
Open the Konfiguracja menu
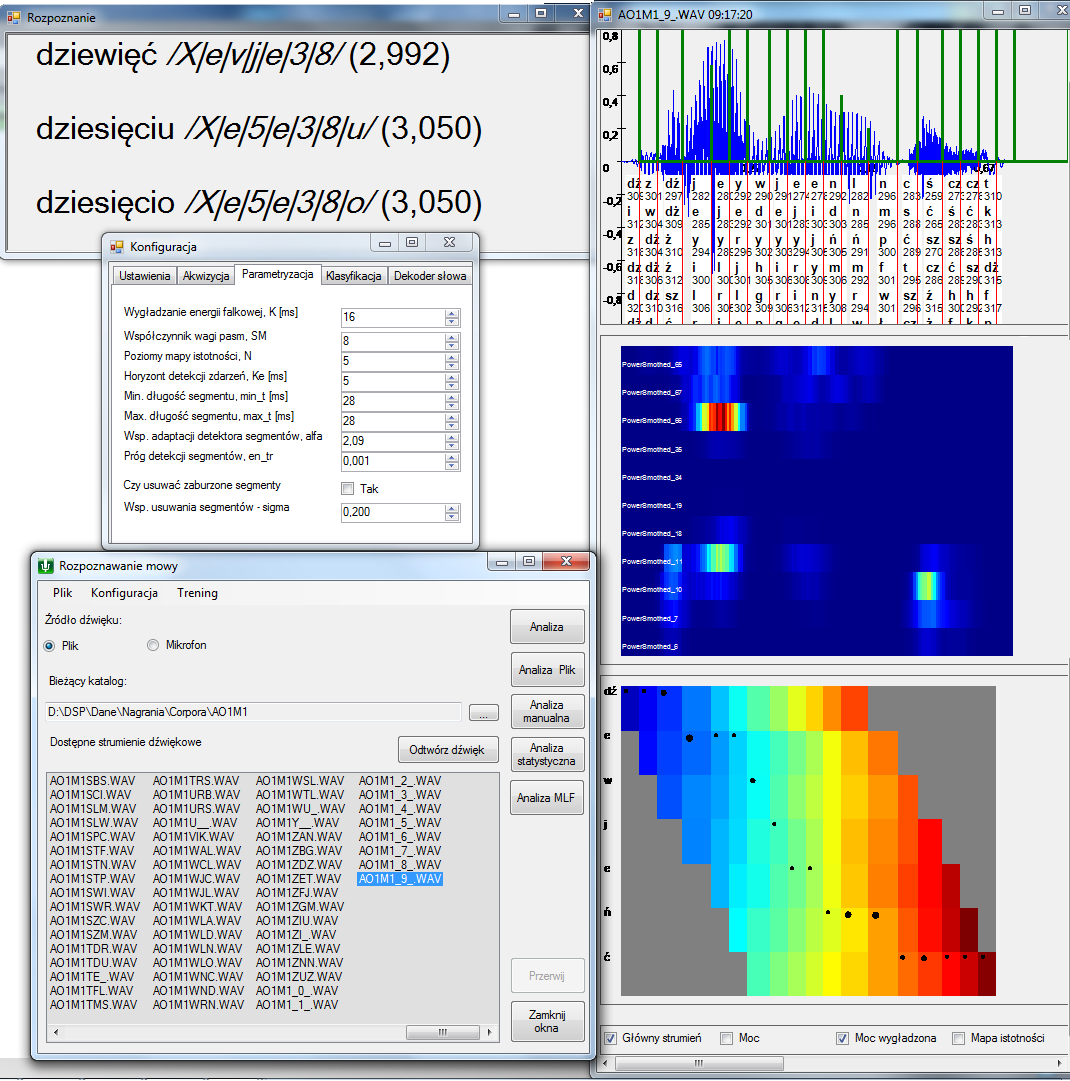(124, 593)
